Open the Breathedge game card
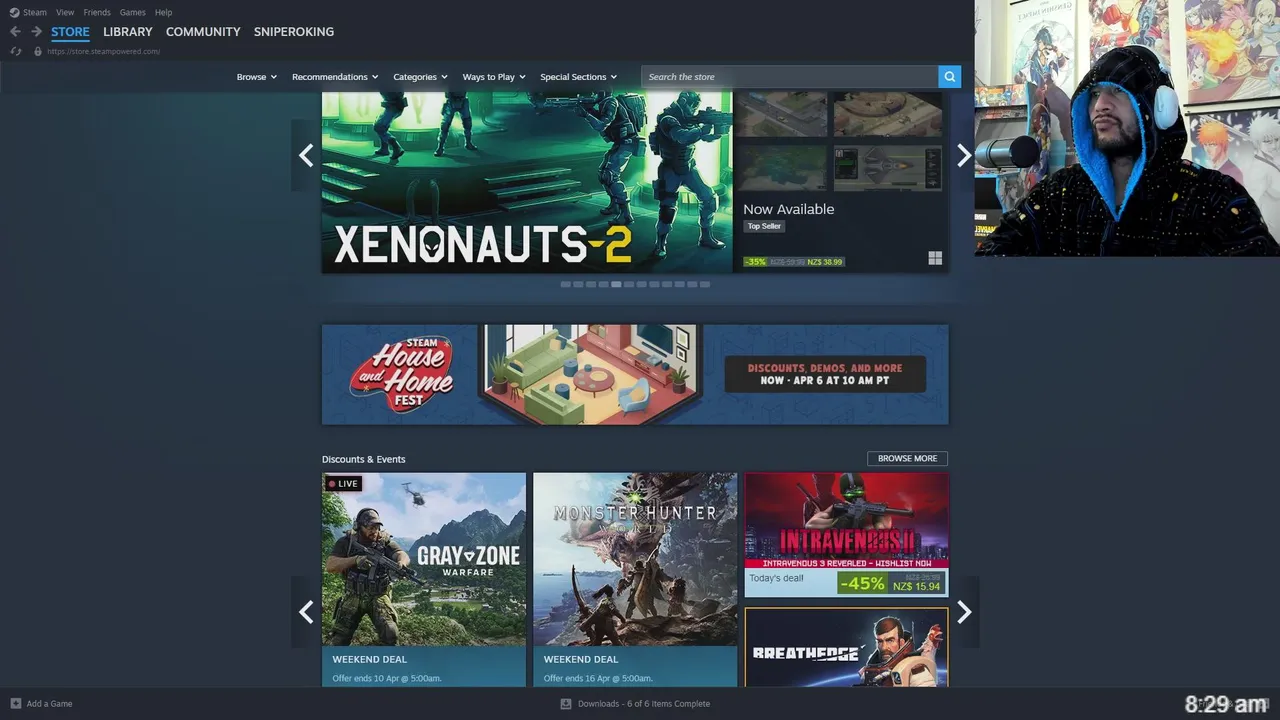The image size is (1280, 720). click(x=847, y=647)
